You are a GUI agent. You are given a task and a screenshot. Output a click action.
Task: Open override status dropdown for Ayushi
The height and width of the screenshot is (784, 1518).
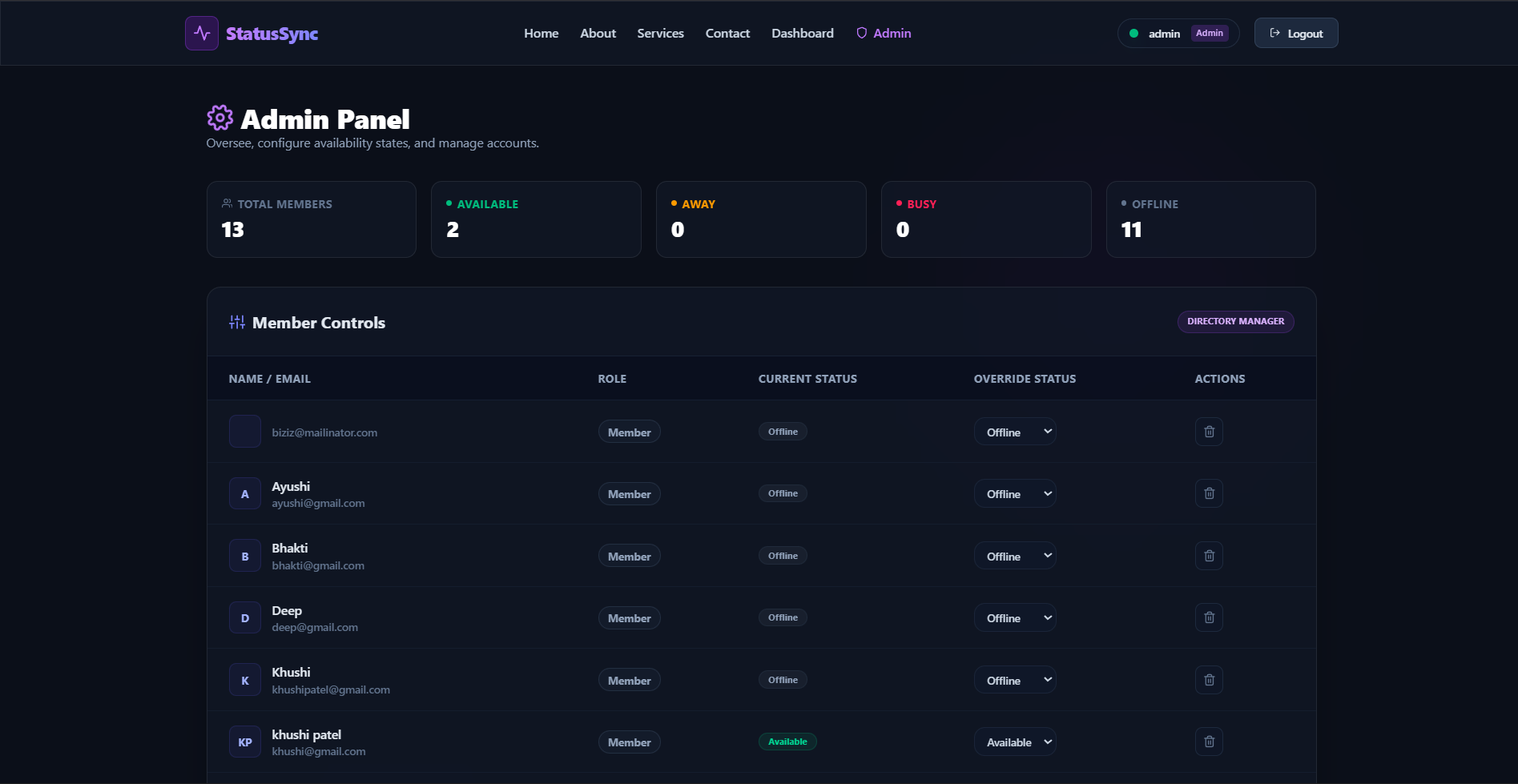click(x=1015, y=494)
